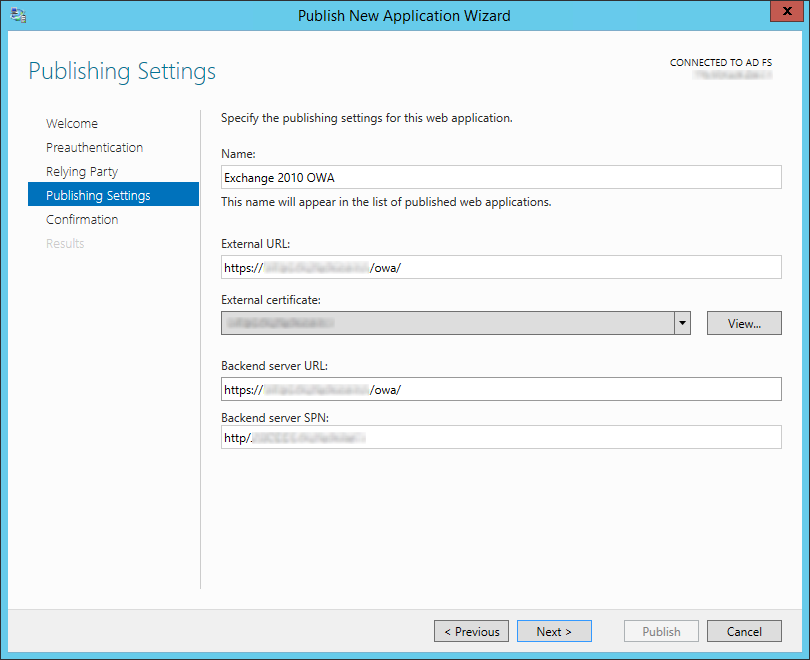
Task: Jump to the Confirmation step
Action: tap(82, 220)
